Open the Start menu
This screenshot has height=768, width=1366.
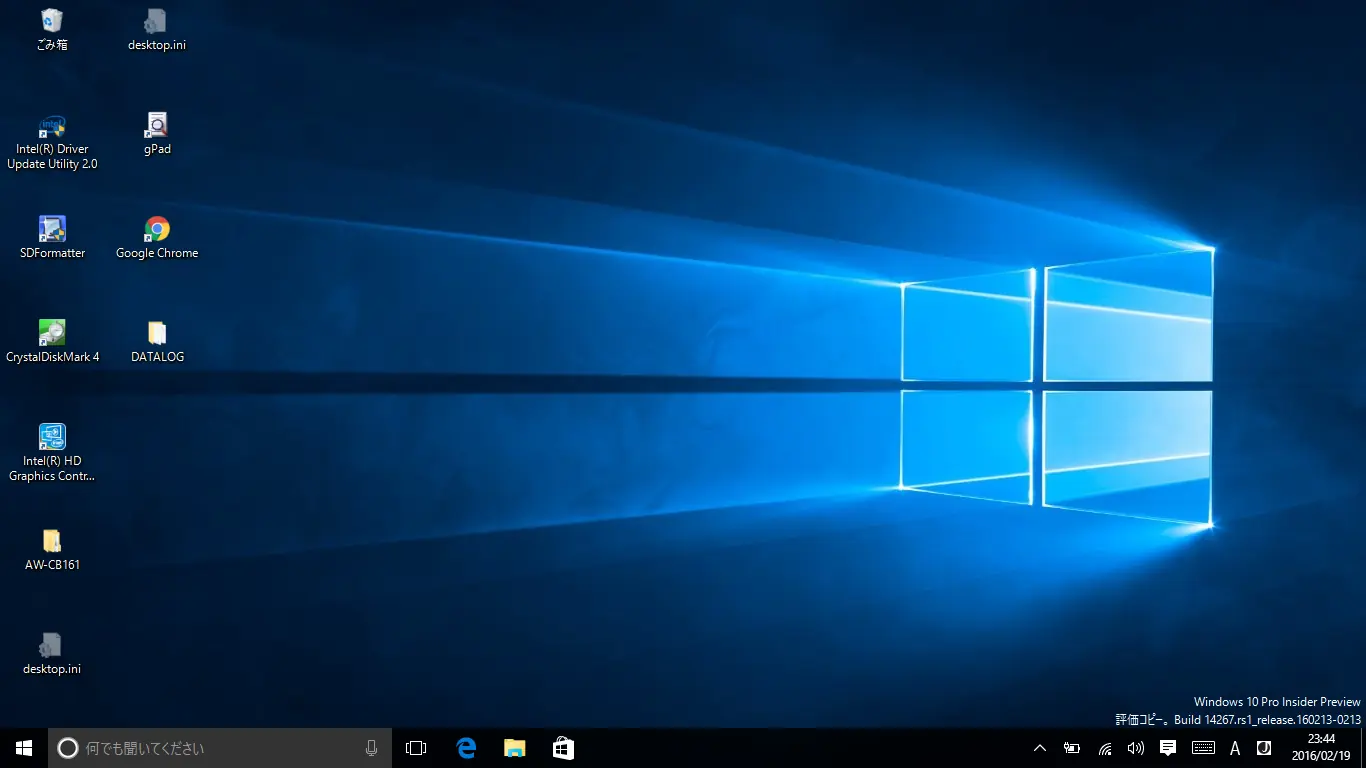pyautogui.click(x=21, y=747)
